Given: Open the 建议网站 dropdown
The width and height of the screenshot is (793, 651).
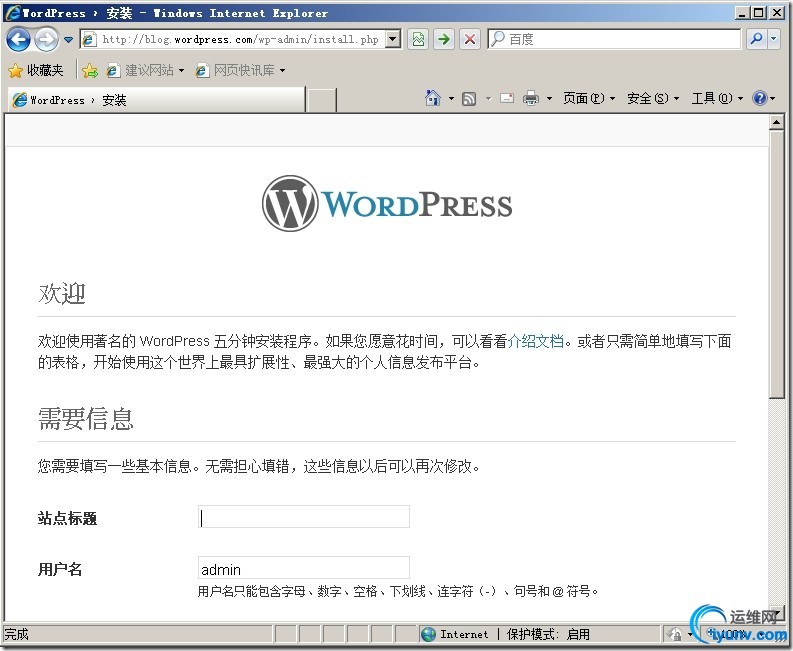Looking at the screenshot, I should coord(146,70).
